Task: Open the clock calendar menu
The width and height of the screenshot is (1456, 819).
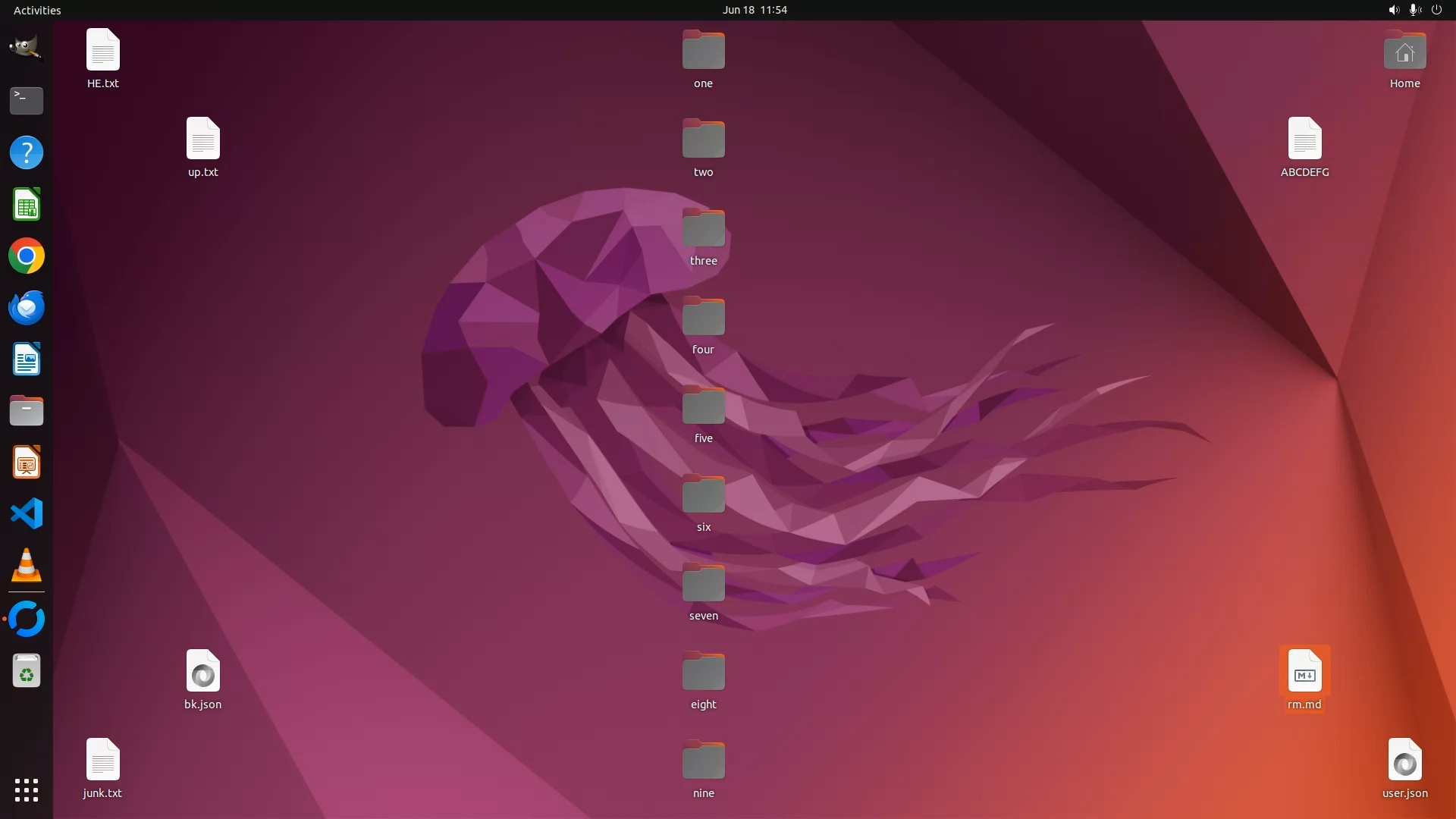Action: pos(754,10)
